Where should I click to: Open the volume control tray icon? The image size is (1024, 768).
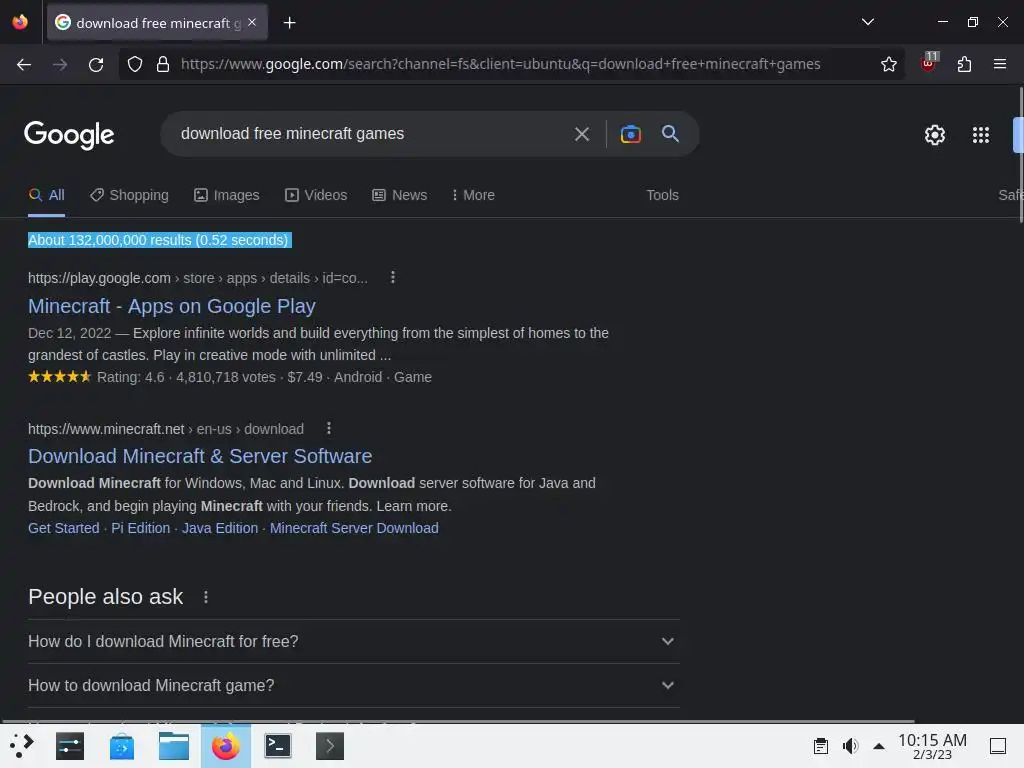tap(850, 746)
